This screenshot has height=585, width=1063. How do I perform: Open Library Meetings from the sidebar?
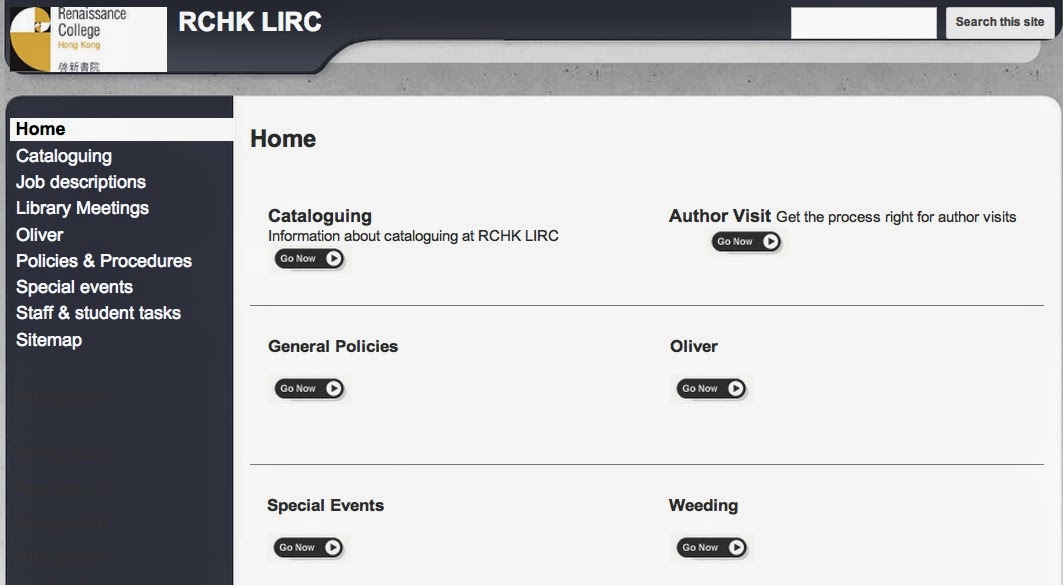82,208
